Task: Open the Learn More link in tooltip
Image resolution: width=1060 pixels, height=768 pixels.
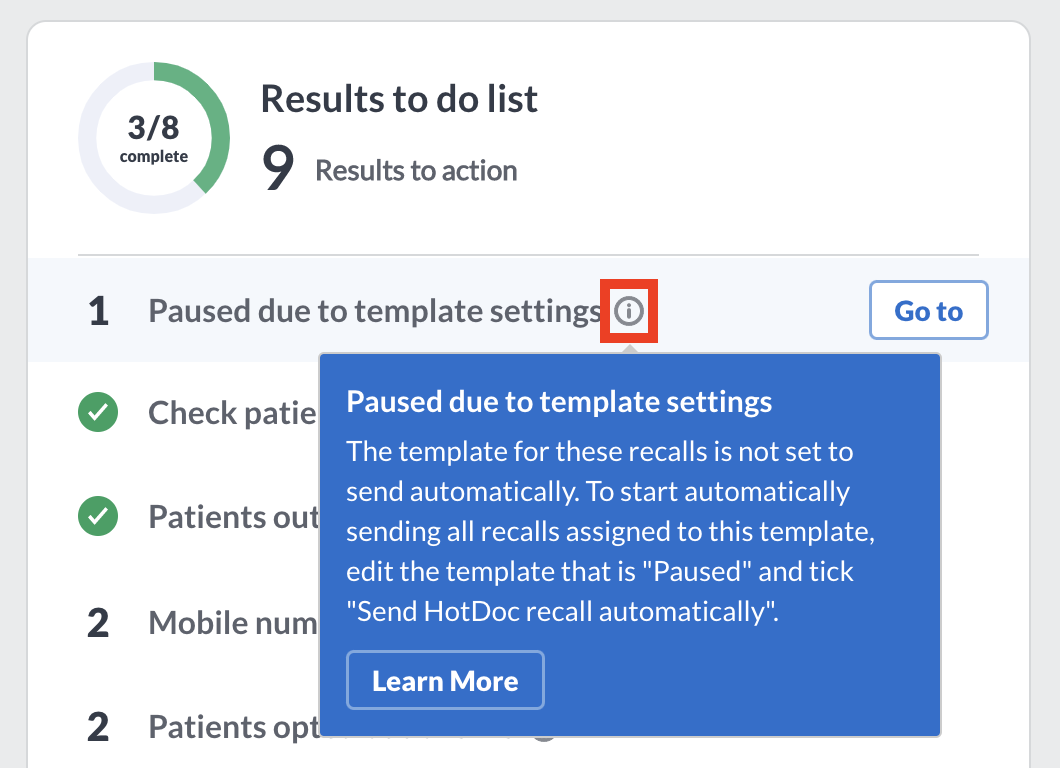Action: click(445, 680)
